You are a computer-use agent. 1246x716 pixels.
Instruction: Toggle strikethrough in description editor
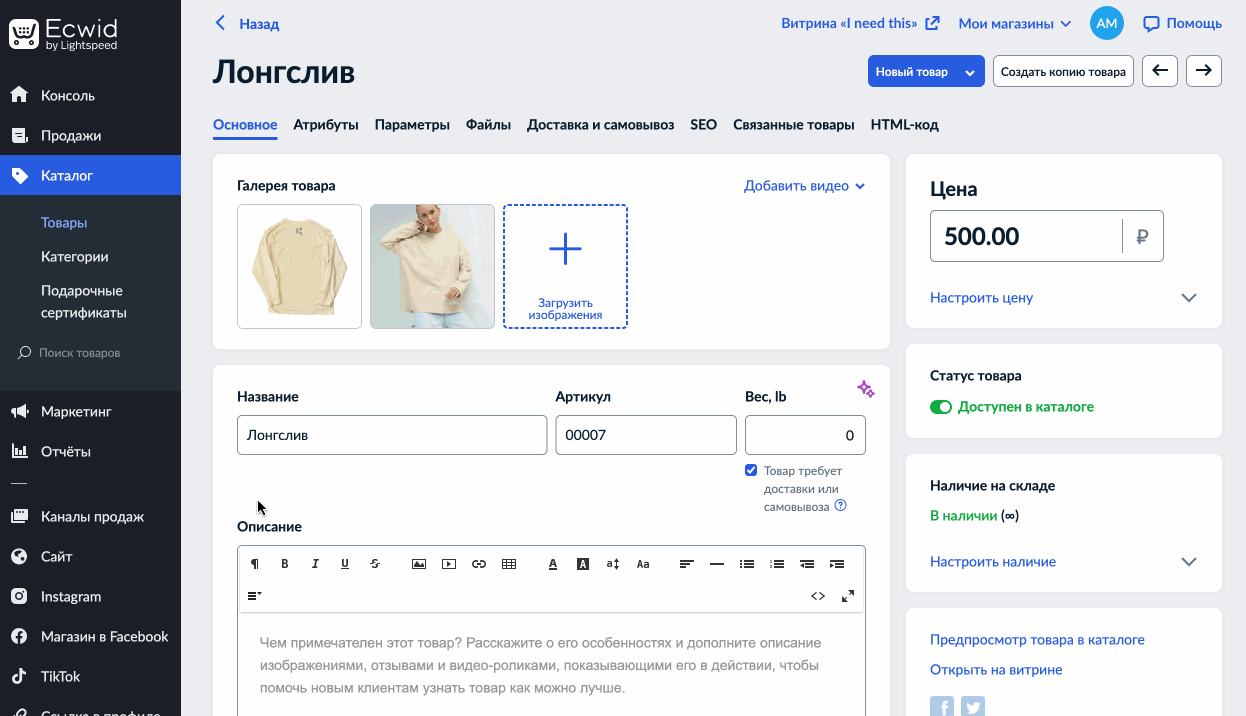[x=375, y=564]
